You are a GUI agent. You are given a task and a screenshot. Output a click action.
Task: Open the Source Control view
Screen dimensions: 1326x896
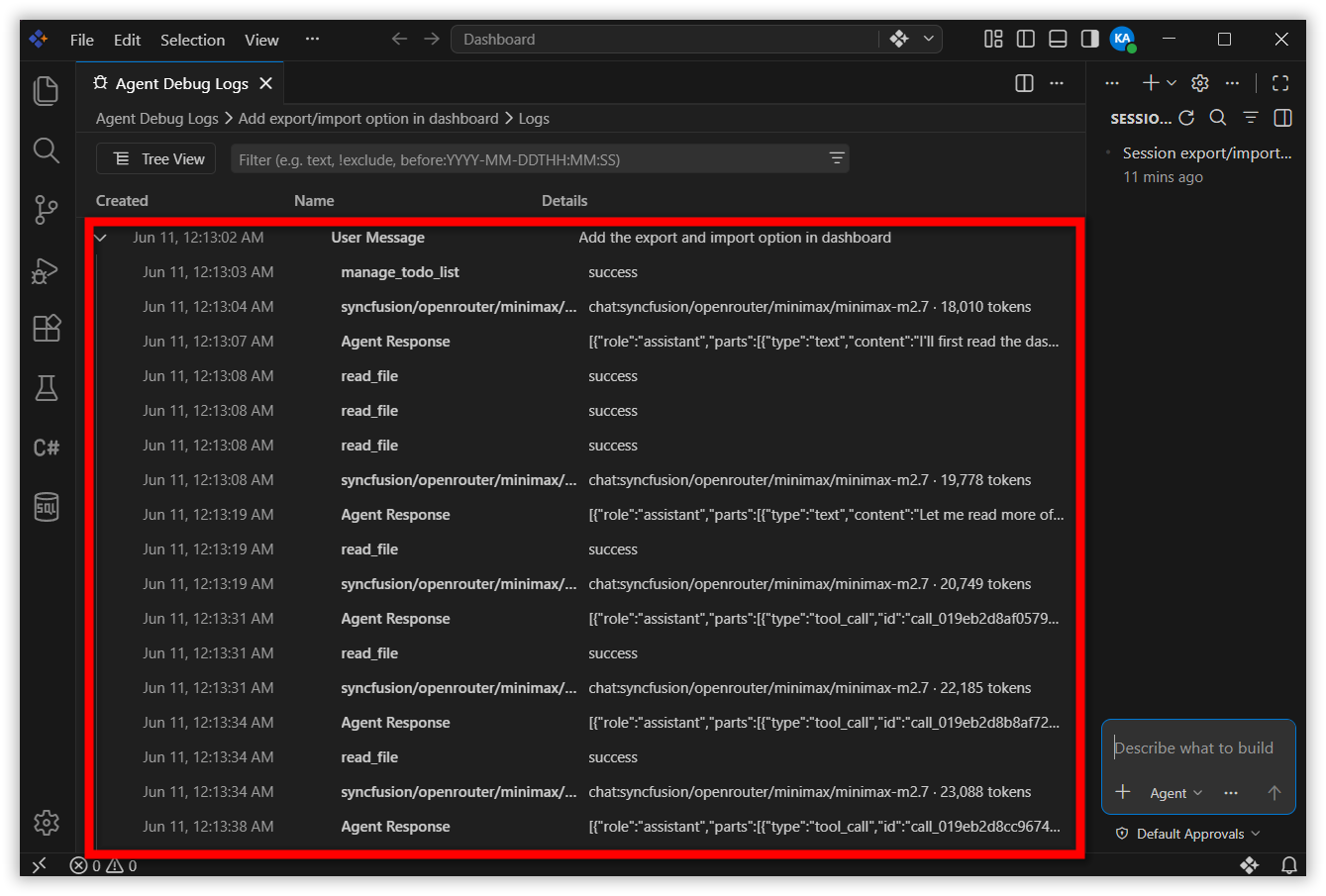tap(47, 209)
